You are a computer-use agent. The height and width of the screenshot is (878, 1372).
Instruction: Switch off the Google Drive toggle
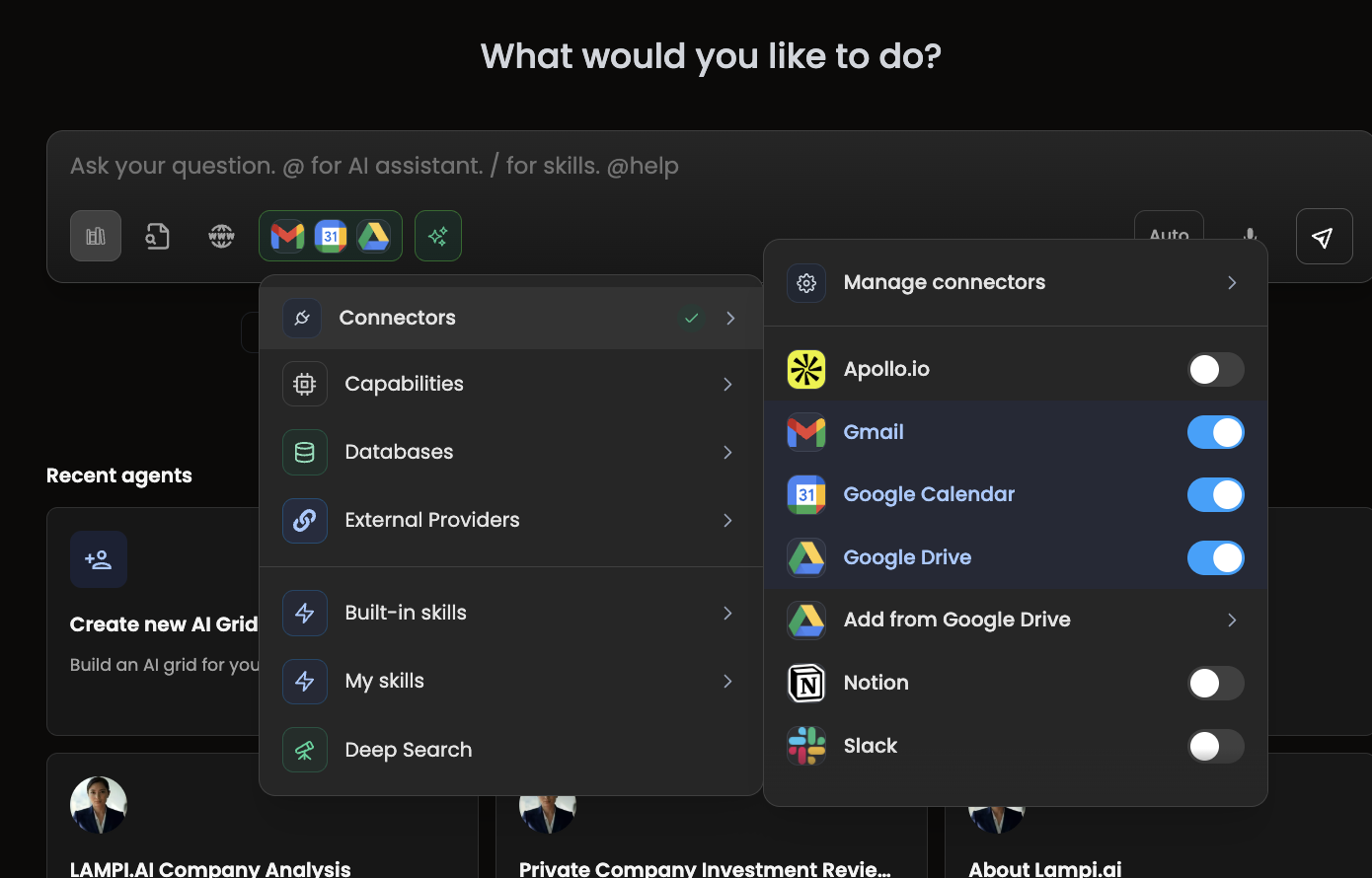(x=1215, y=557)
